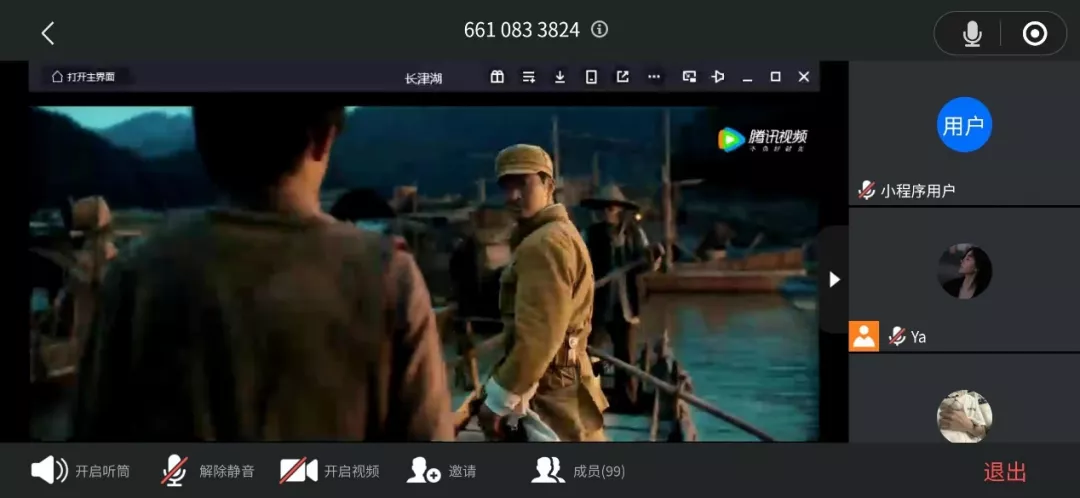1080x498 pixels.
Task: Tap the microphone icon at top right
Action: click(x=971, y=34)
